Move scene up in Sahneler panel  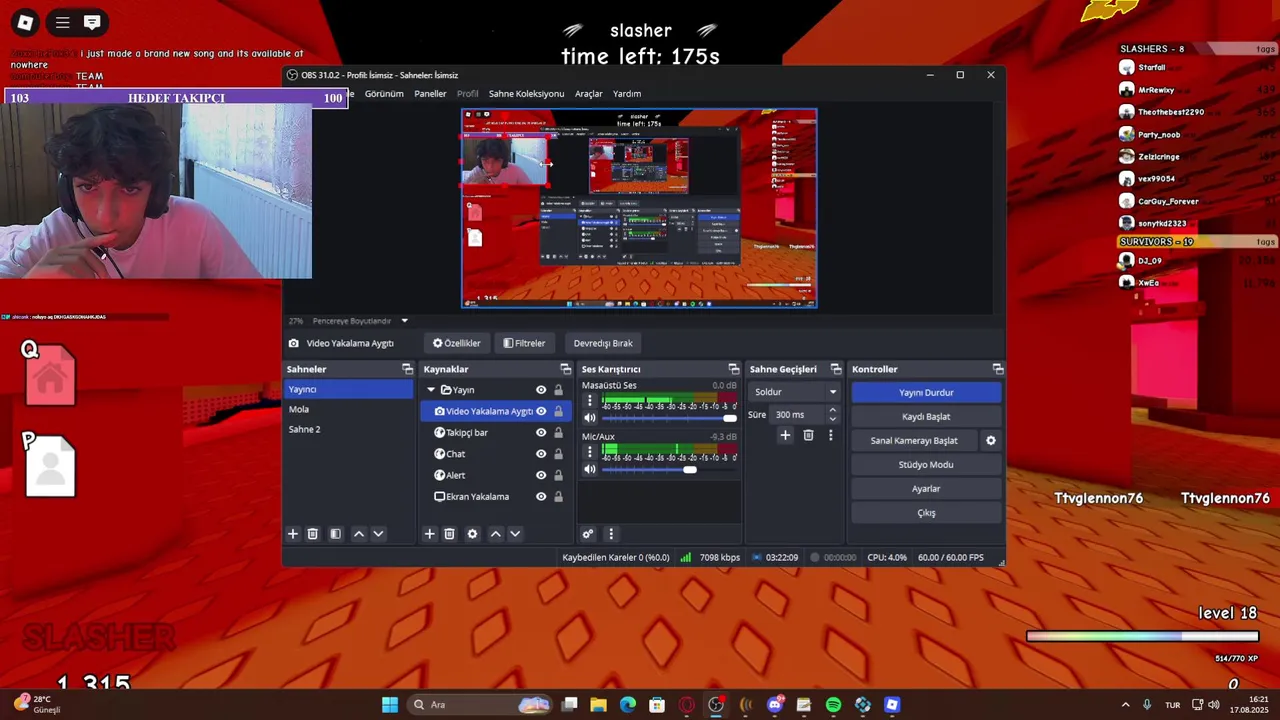point(359,534)
